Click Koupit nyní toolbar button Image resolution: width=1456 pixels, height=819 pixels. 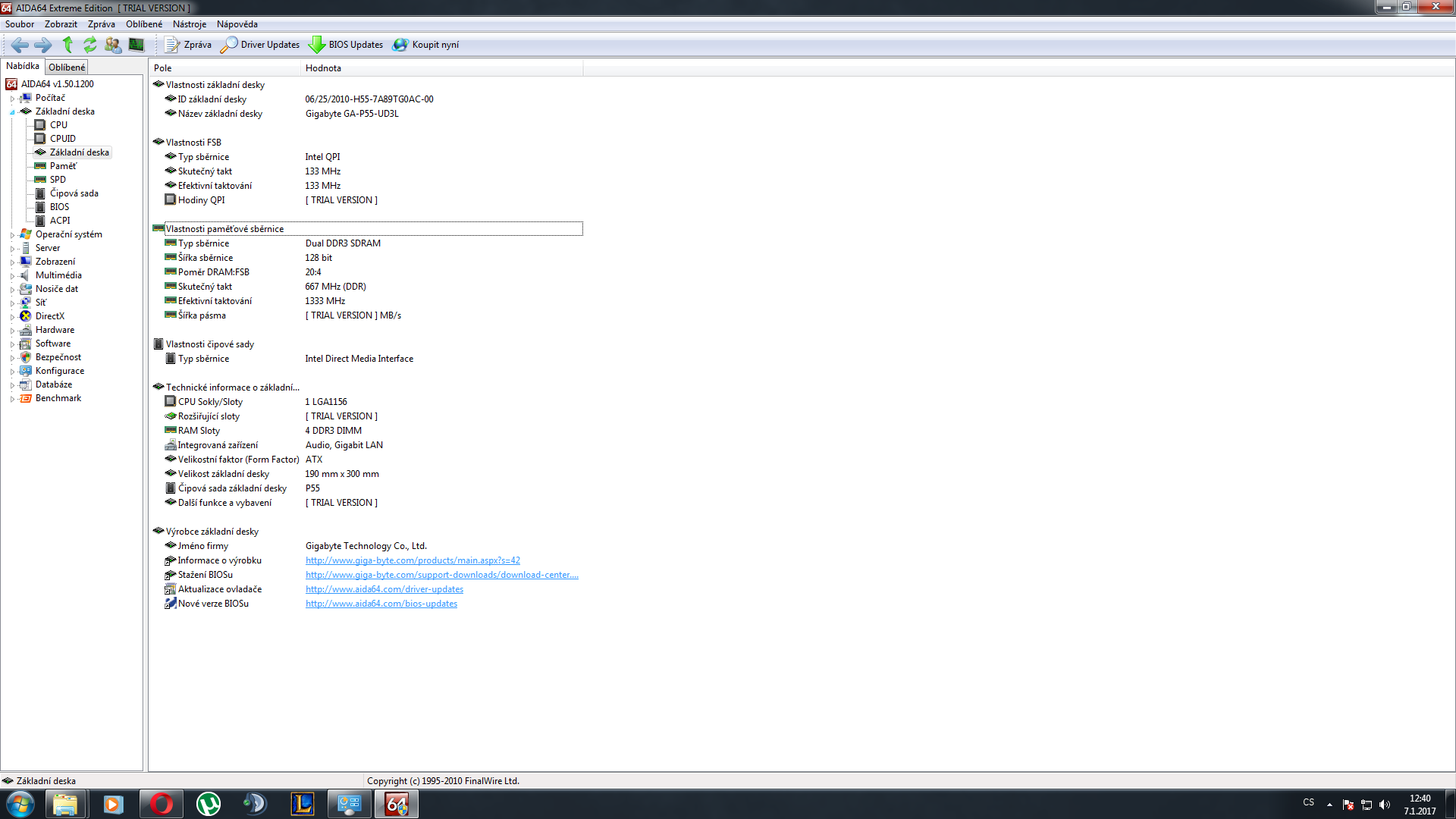(x=425, y=45)
